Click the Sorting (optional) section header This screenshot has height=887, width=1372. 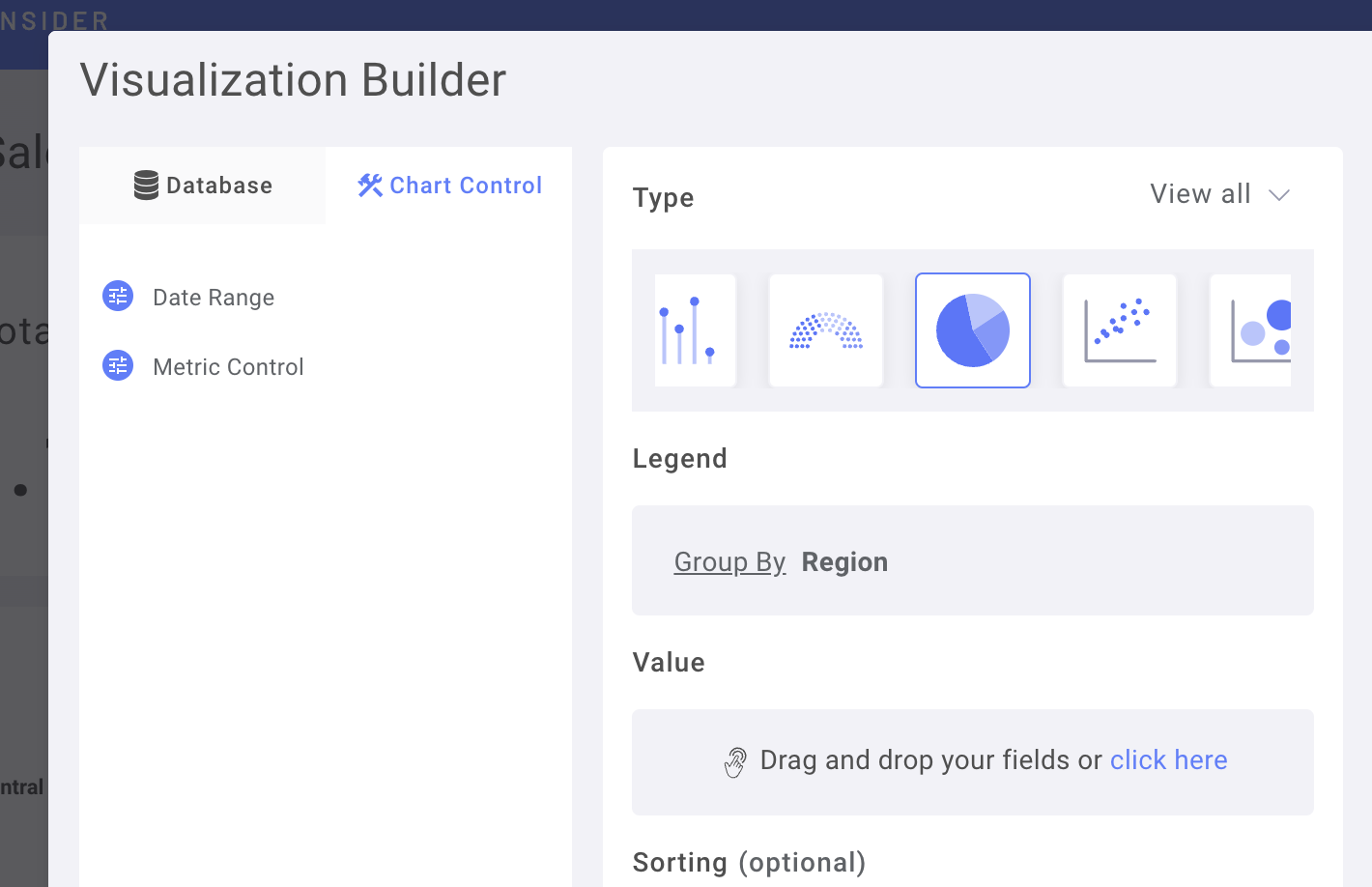[x=749, y=862]
